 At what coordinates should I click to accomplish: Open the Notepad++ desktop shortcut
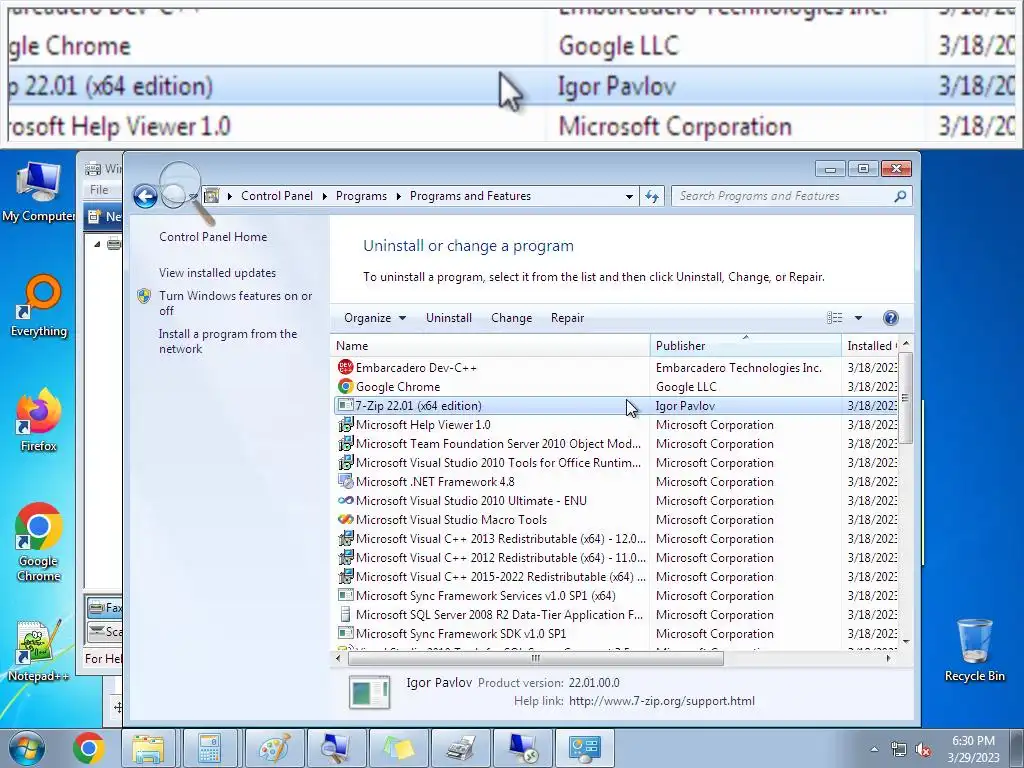pos(38,650)
